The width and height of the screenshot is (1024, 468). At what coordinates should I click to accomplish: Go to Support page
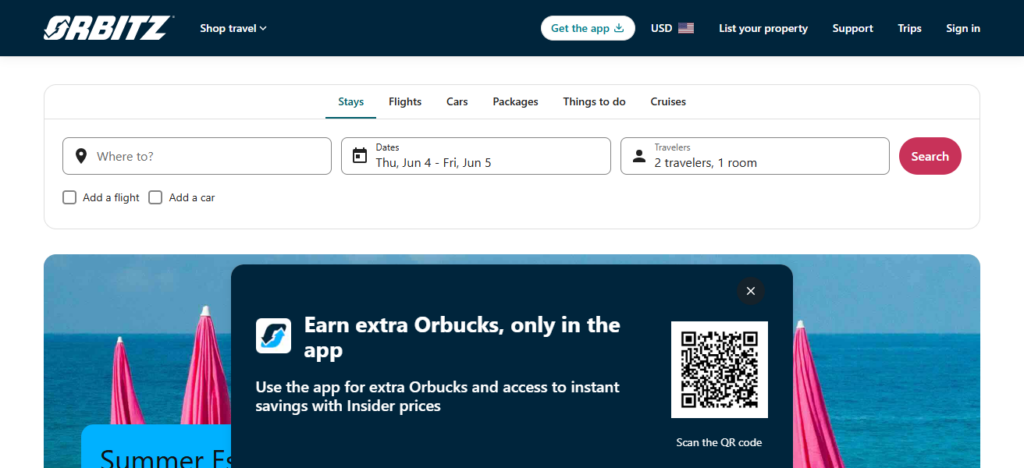[x=852, y=28]
